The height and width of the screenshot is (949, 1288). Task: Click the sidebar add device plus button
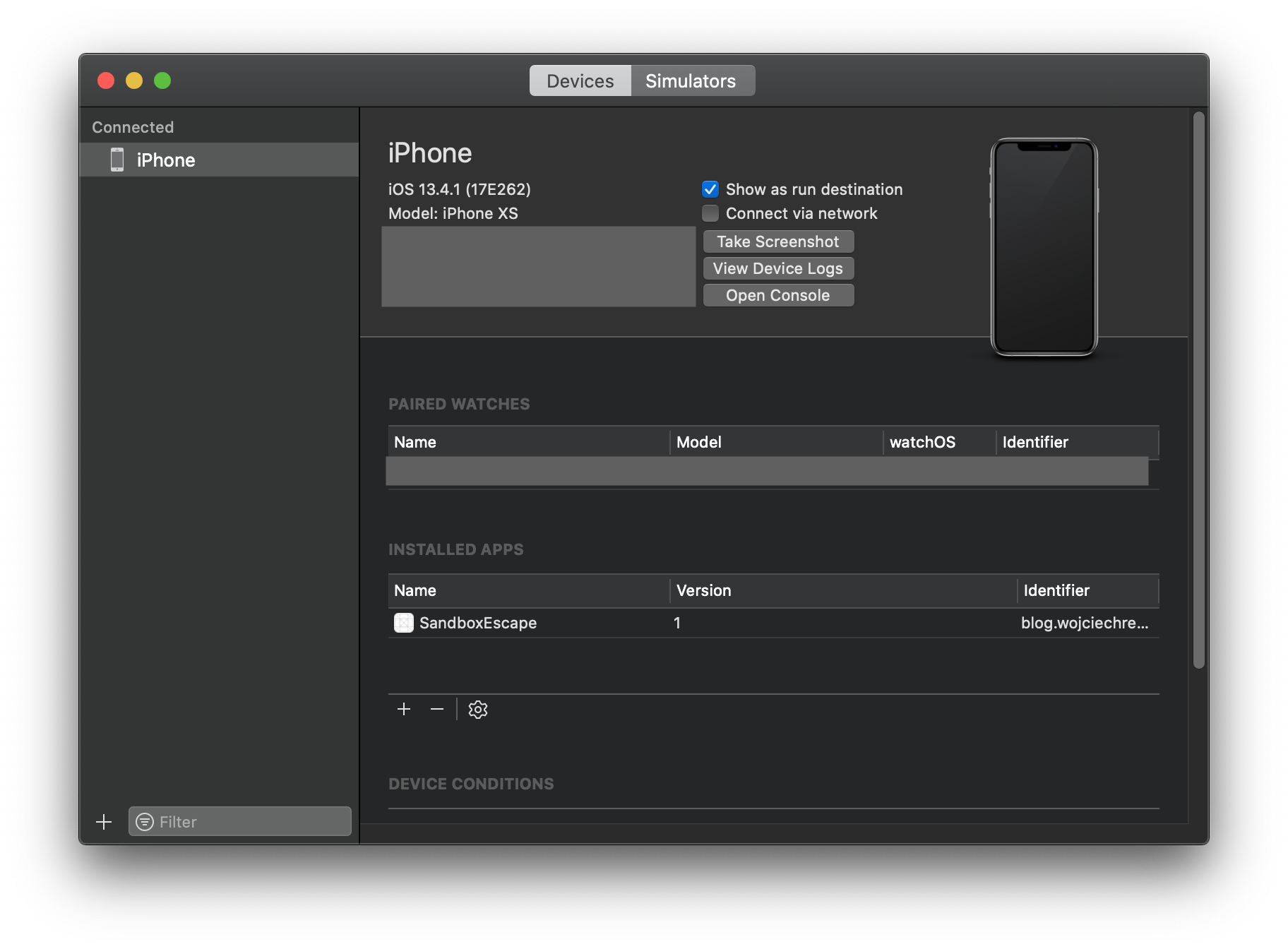[x=104, y=822]
